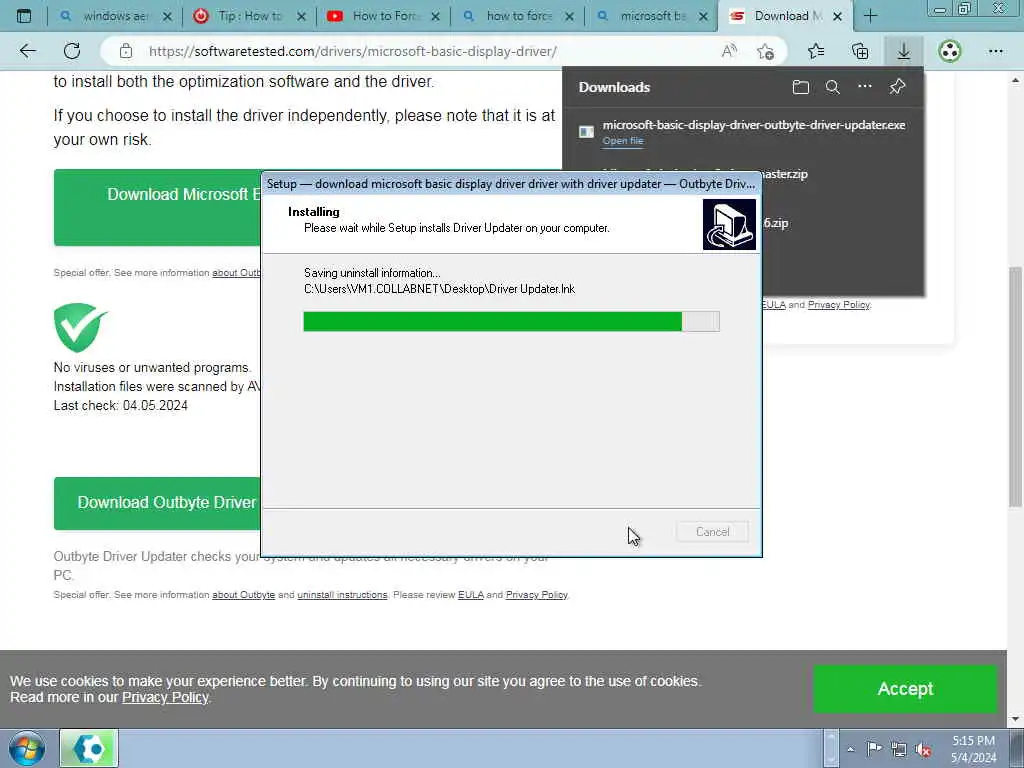Open the Collections icon
The image size is (1024, 768).
(860, 51)
